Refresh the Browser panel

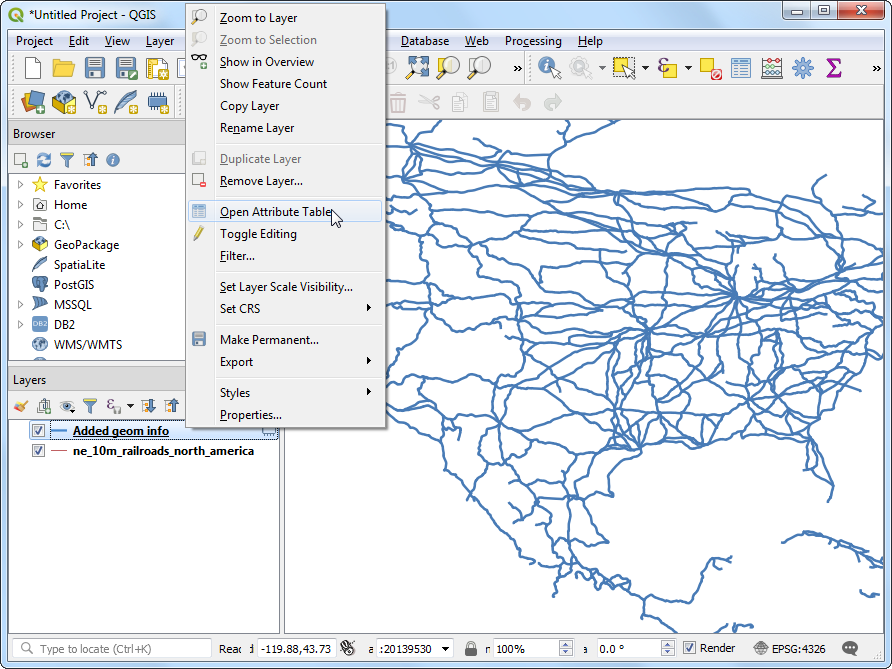click(x=44, y=160)
